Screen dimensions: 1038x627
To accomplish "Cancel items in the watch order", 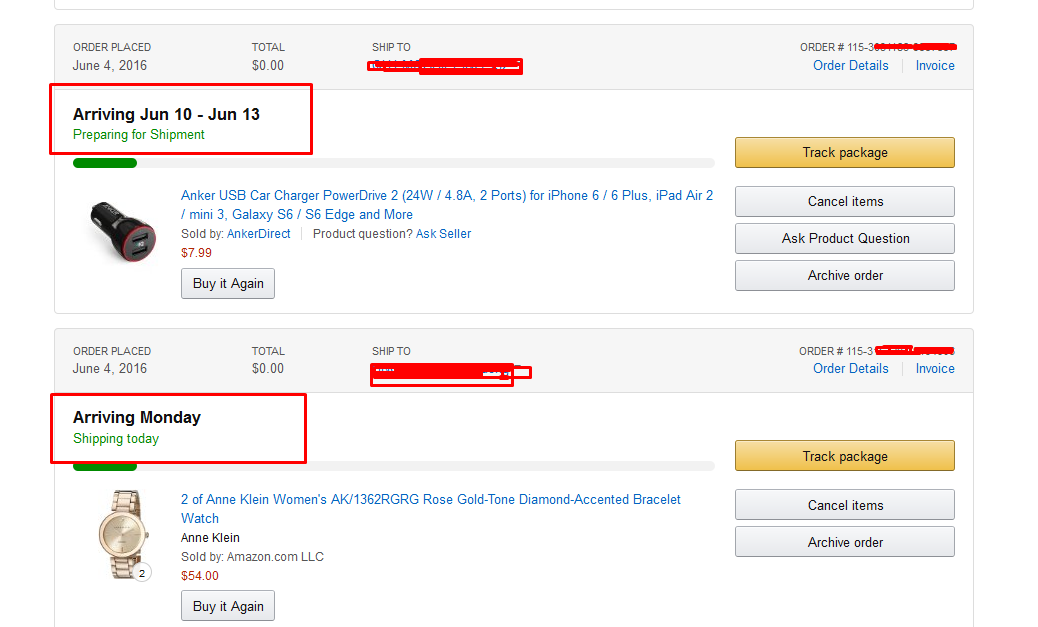I will pos(844,506).
